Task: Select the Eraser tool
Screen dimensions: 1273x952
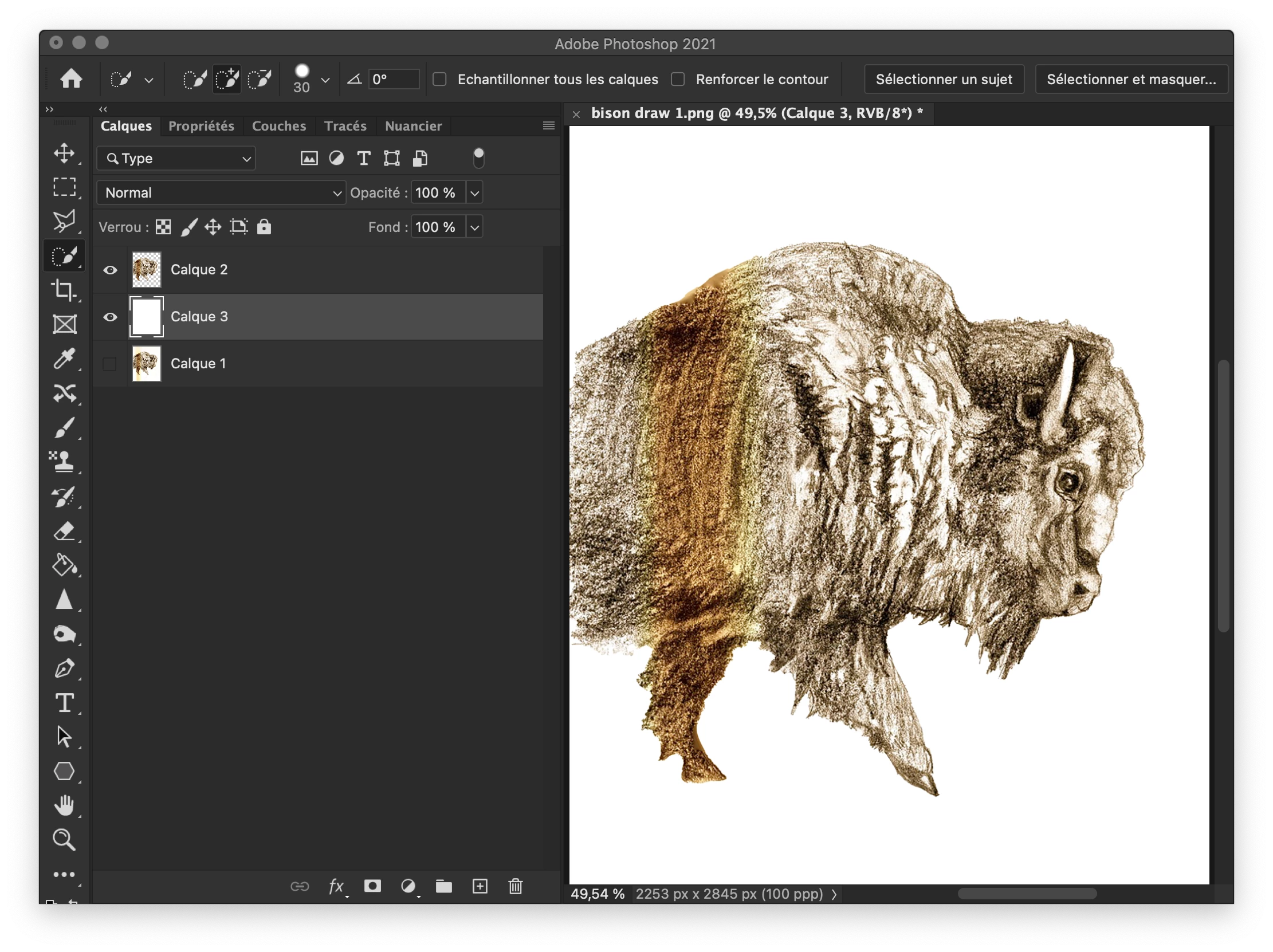Action: click(x=64, y=531)
